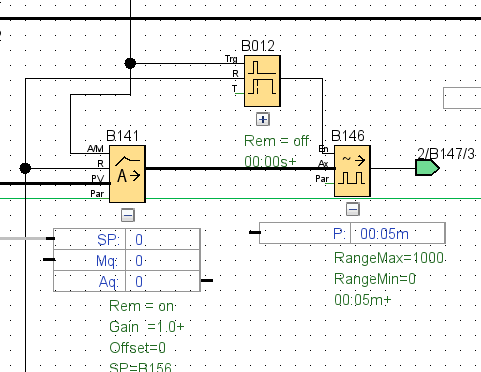Click the 'Rem = off' text
This screenshot has height=372, width=481.
(277, 141)
